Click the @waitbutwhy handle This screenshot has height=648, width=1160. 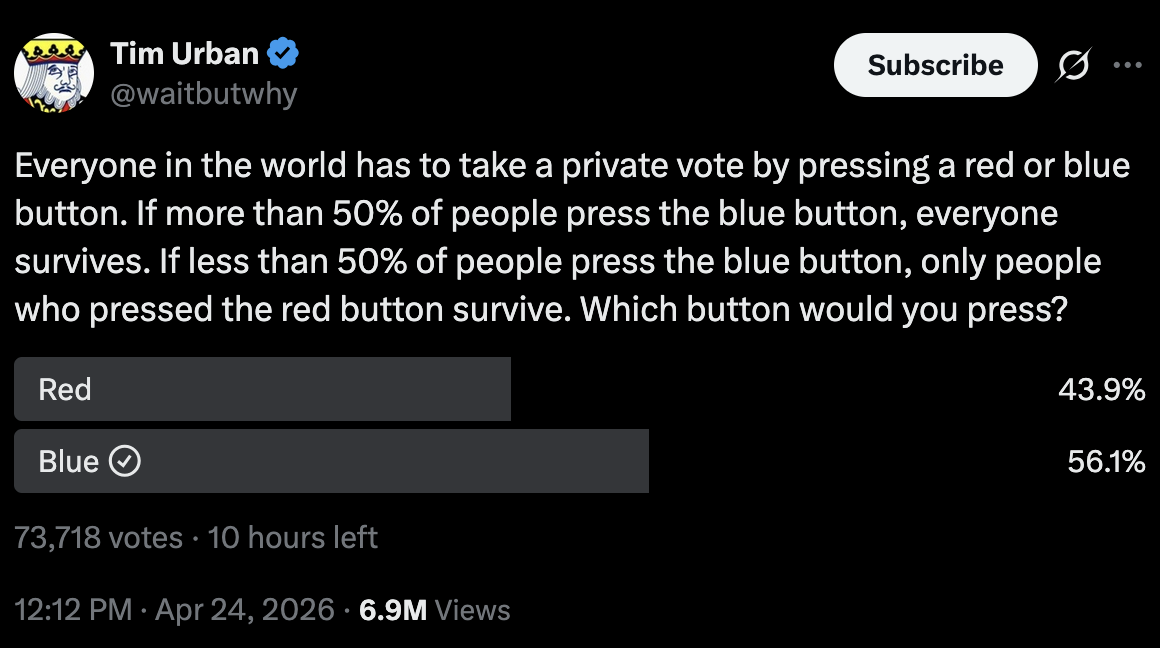[x=203, y=94]
